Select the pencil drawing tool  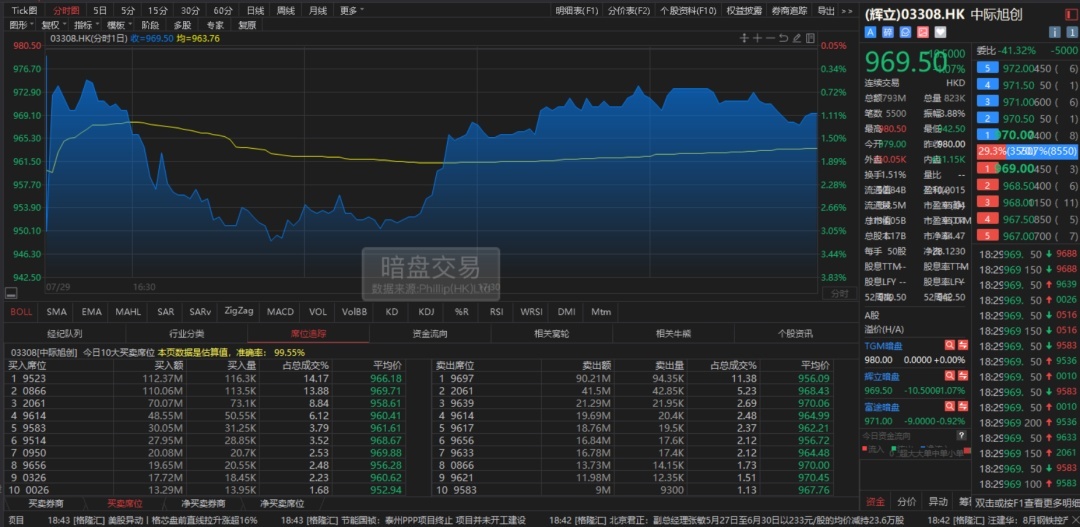click(x=797, y=38)
